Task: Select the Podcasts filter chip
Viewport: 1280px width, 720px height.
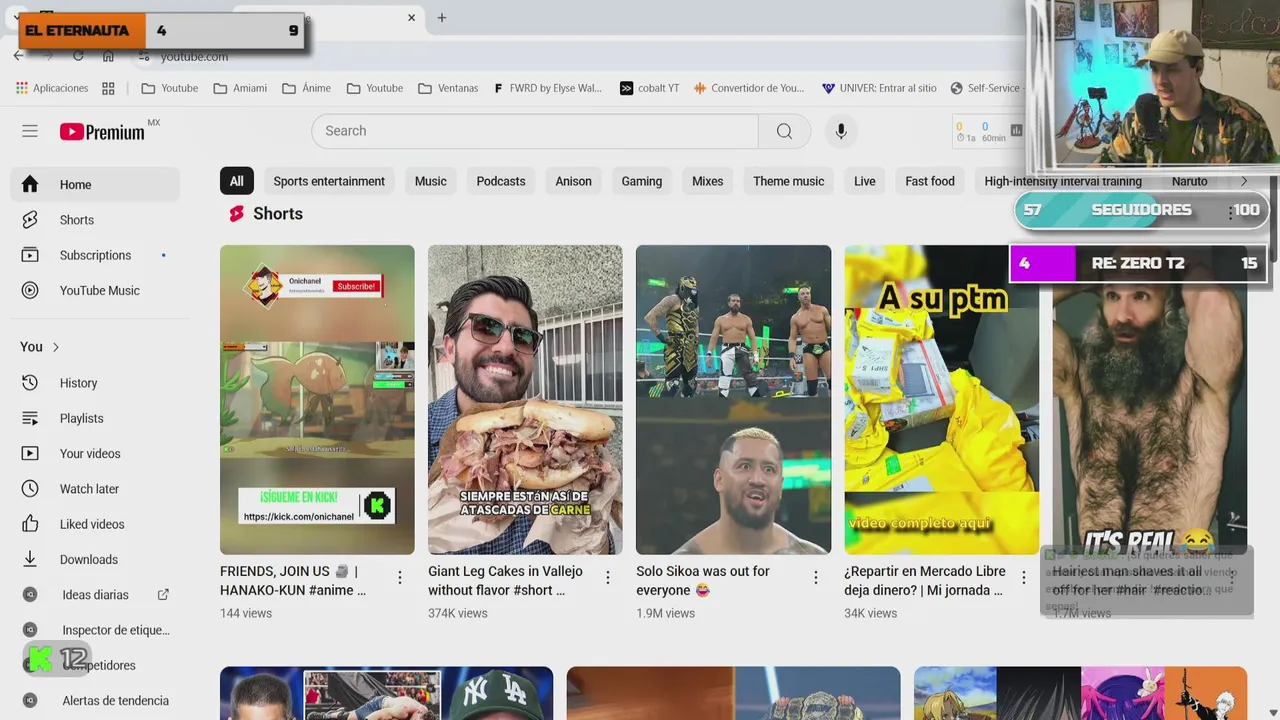Action: tap(501, 181)
